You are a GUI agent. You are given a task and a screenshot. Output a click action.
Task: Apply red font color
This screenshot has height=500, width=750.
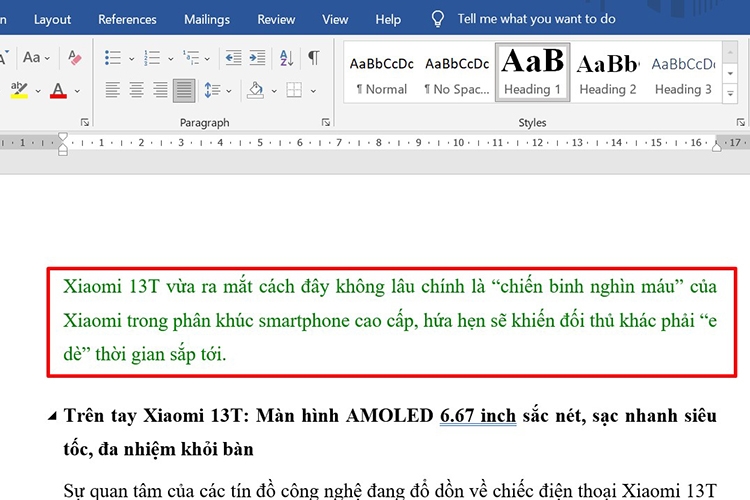coord(58,90)
